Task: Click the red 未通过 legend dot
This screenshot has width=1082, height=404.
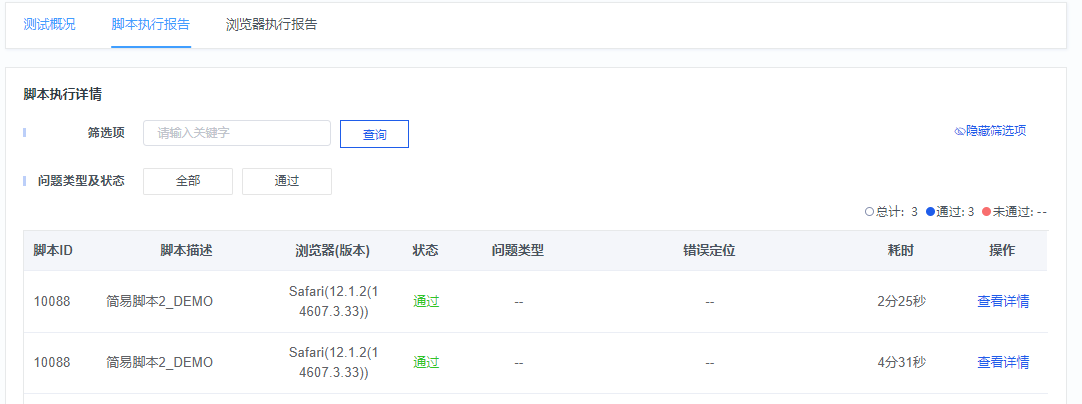Action: pos(986,212)
